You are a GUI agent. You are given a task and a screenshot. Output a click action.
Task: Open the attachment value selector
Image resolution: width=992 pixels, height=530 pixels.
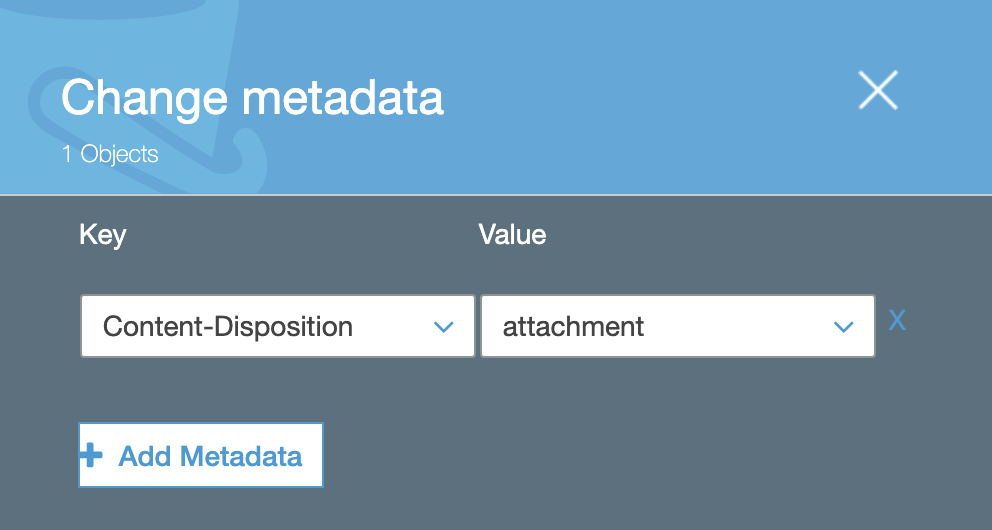(x=678, y=326)
